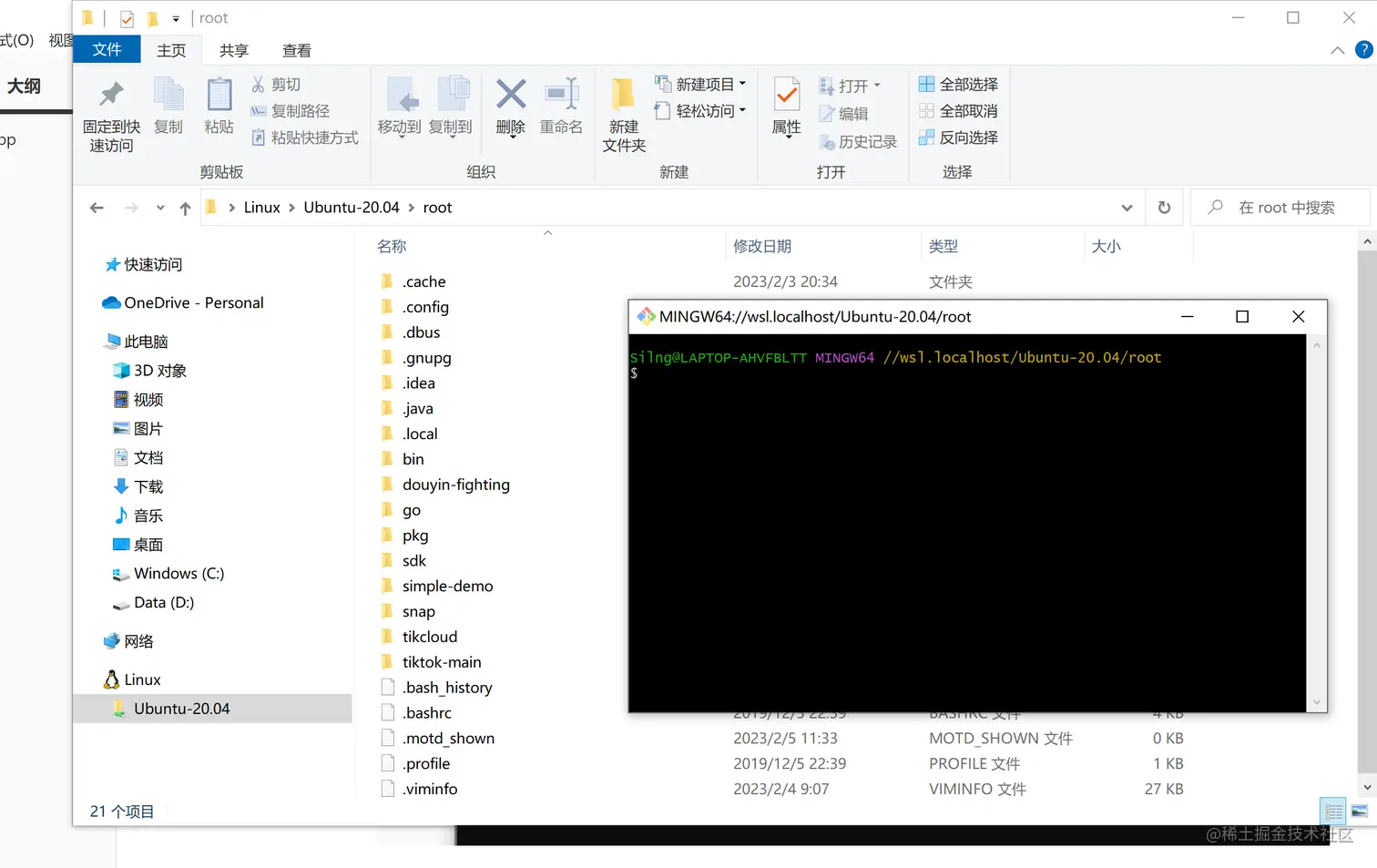Sort by Type (类型) column header
1377x868 pixels.
943,246
